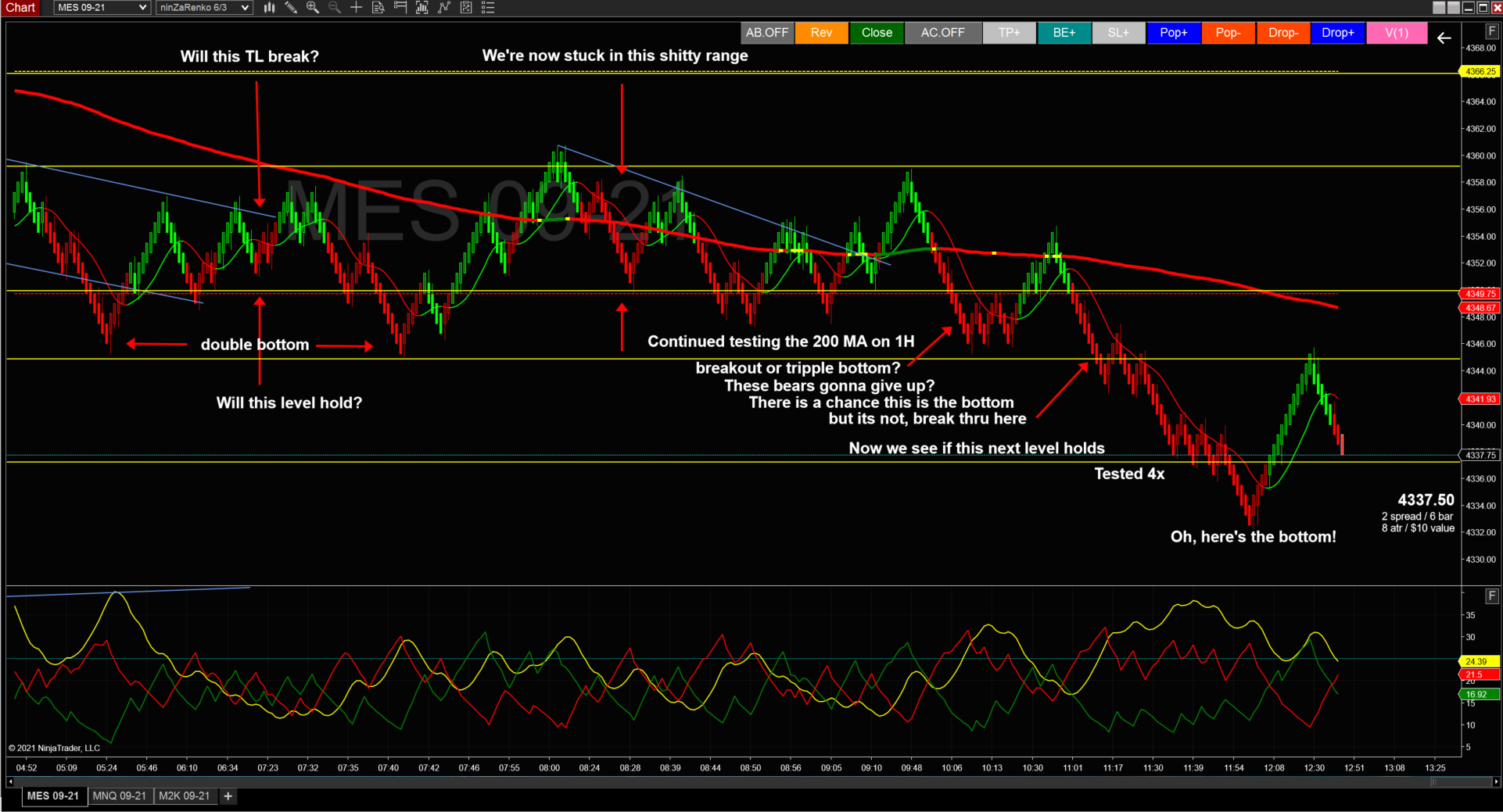The width and height of the screenshot is (1503, 812).
Task: Open the strategies icon
Action: 466,8
